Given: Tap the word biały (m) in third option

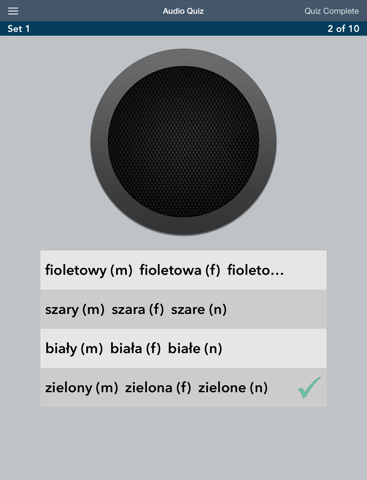Looking at the screenshot, I should coord(74,349).
